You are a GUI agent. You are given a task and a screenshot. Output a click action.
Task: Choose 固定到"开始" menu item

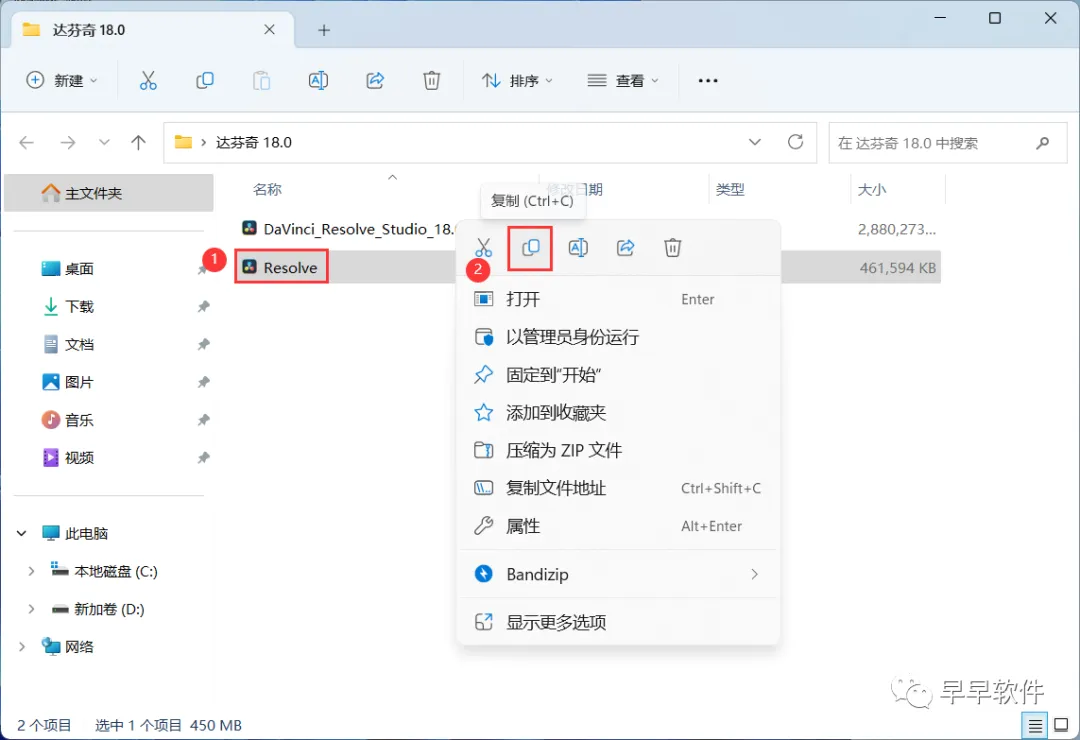[x=618, y=375]
